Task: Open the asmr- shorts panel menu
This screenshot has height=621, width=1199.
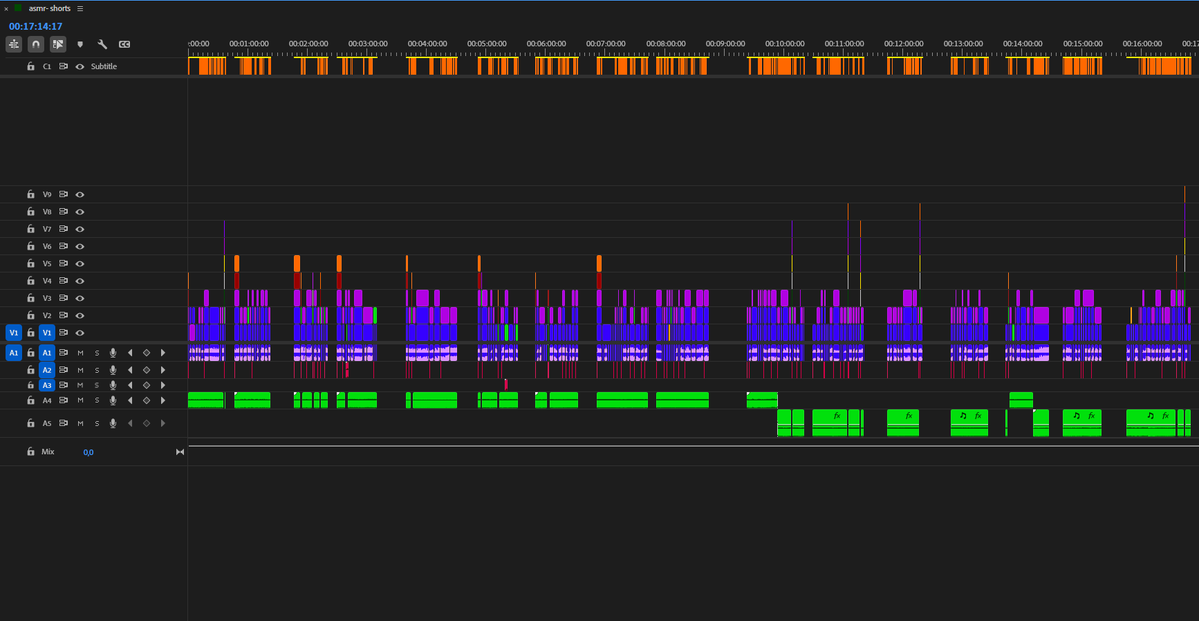Action: coord(80,8)
